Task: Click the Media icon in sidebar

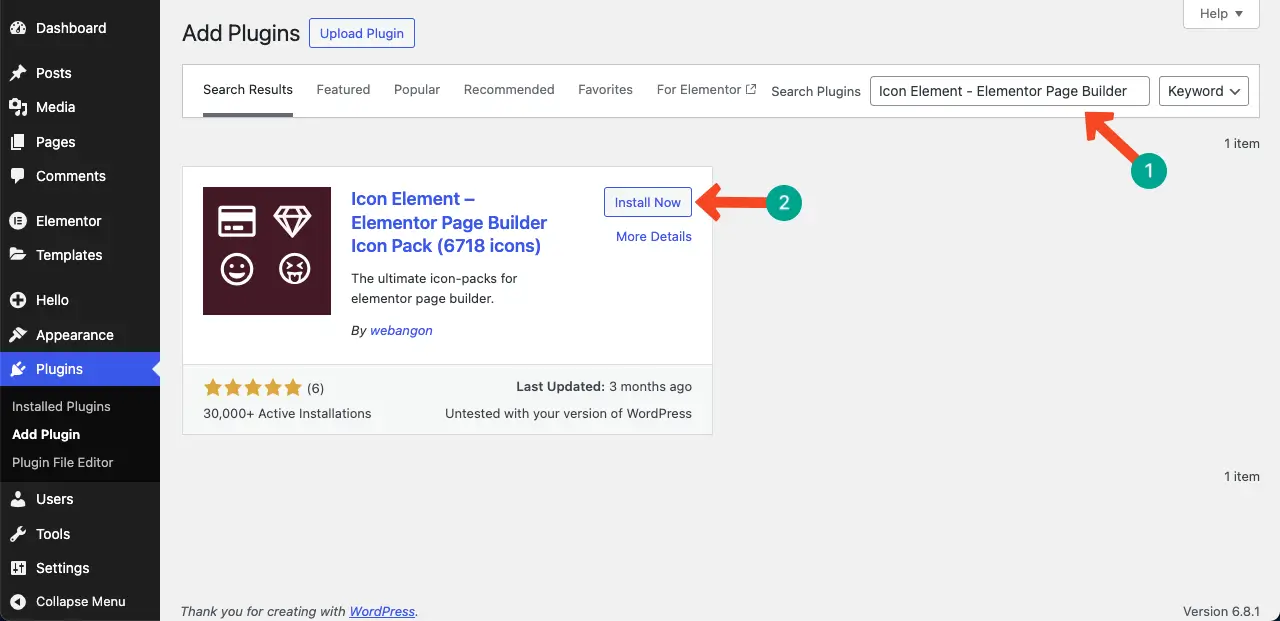Action: [x=18, y=107]
